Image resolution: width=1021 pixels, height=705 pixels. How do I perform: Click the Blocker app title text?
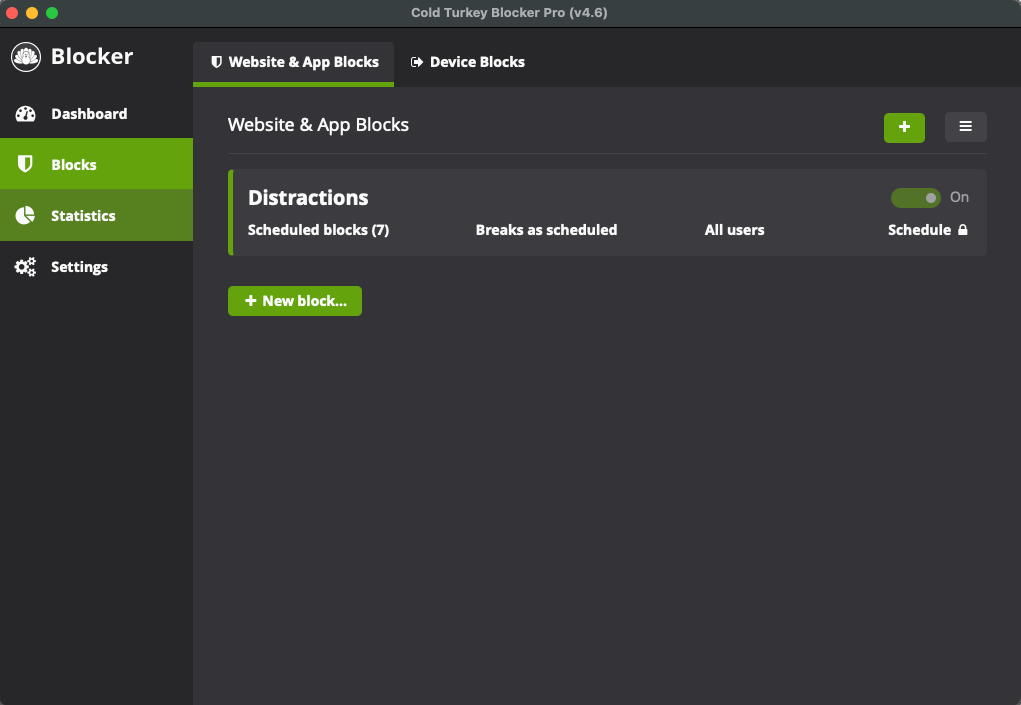tap(92, 57)
